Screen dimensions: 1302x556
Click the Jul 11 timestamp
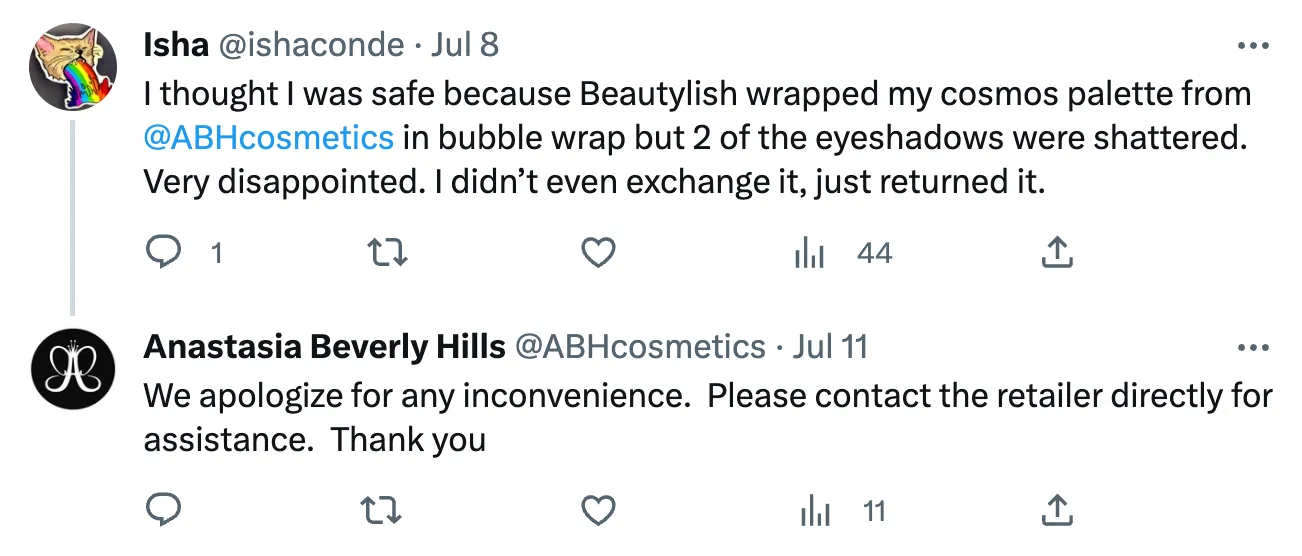tap(830, 347)
